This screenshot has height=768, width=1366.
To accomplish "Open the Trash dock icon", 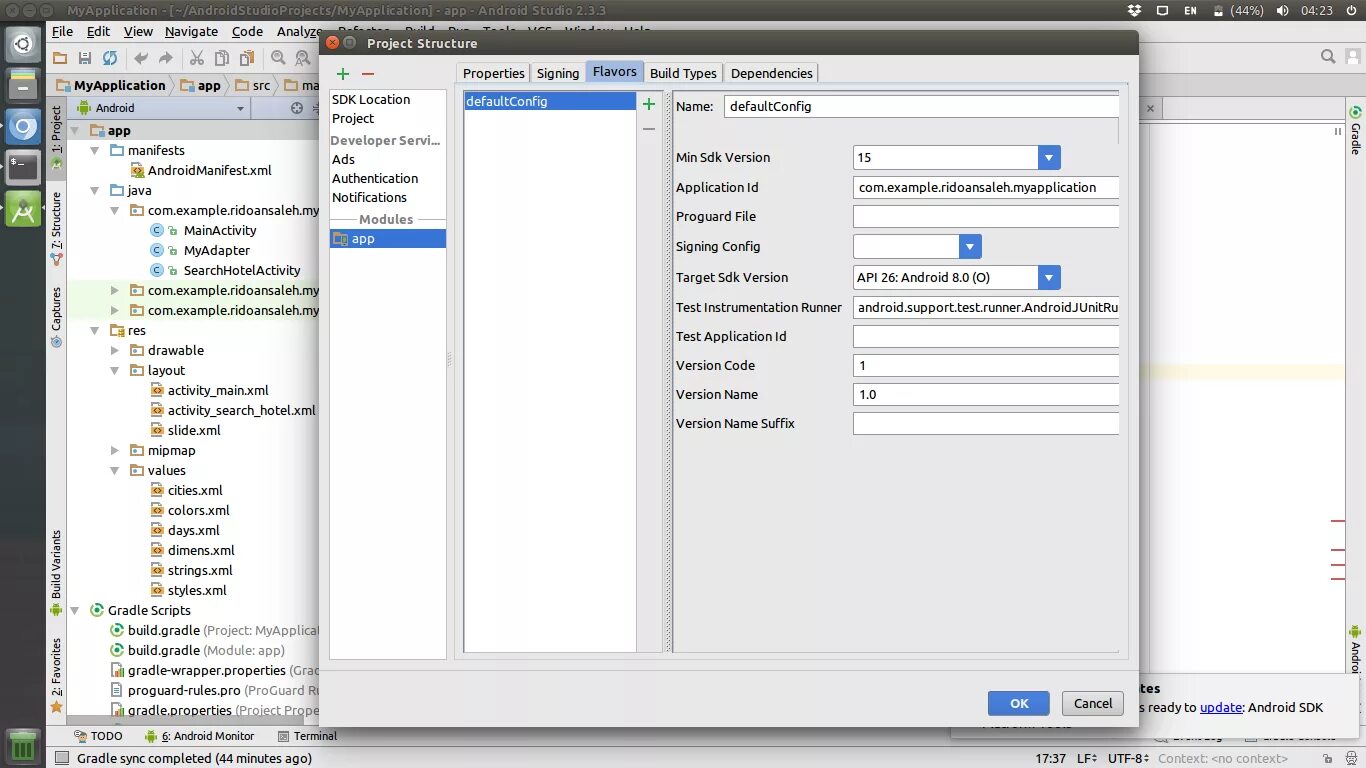I will 23,746.
